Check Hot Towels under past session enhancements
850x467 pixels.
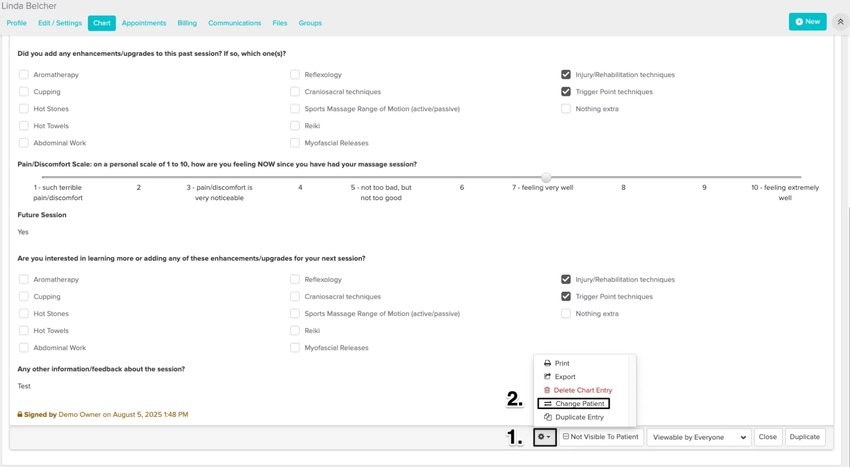24,126
